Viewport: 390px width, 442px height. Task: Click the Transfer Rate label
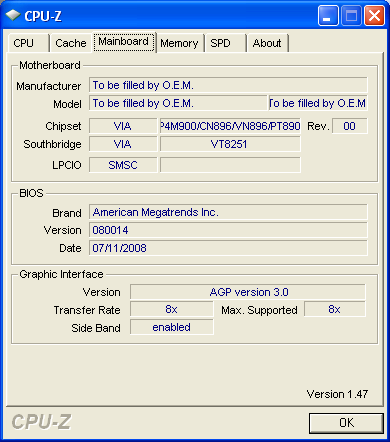tap(87, 310)
